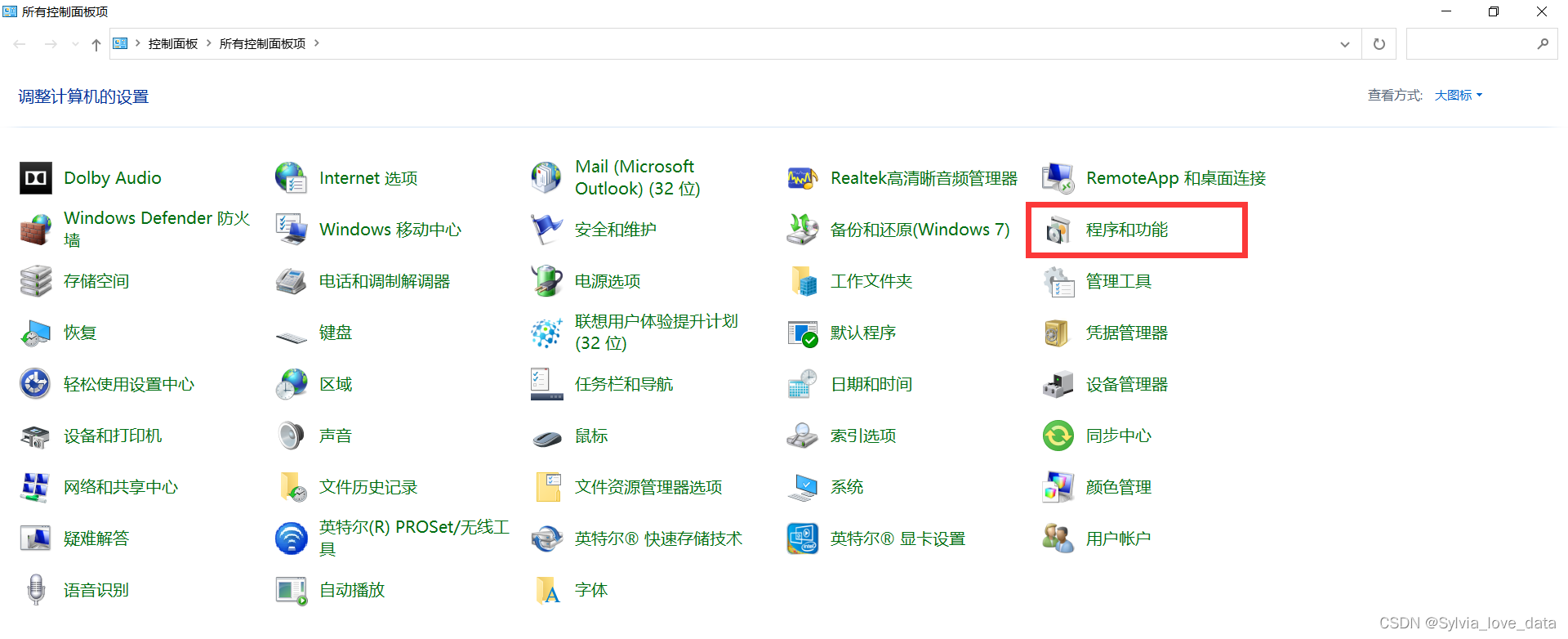The width and height of the screenshot is (1568, 639).
Task: Open the 轻松使用设置中心 icon
Action: click(36, 384)
